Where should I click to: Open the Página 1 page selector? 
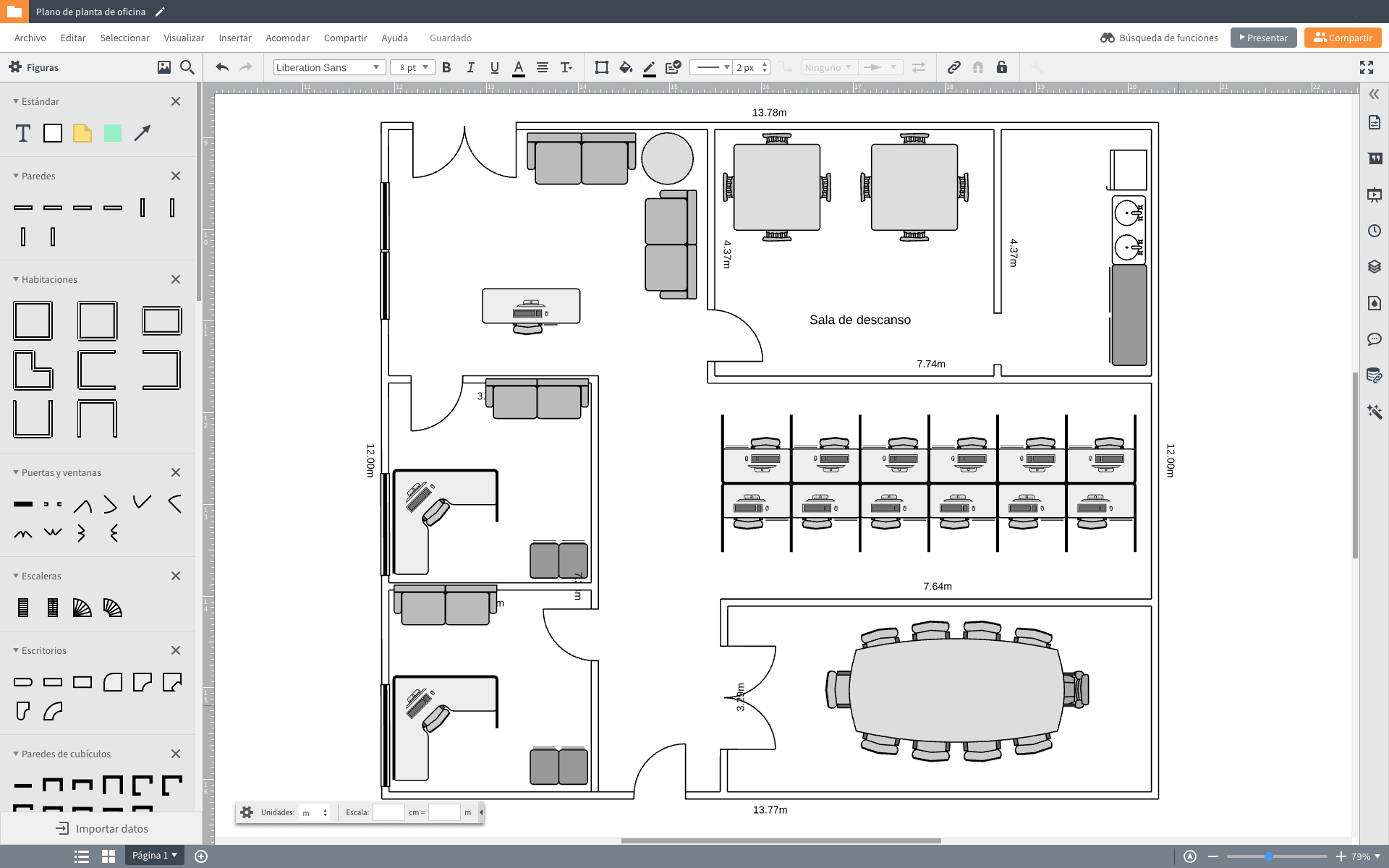pyautogui.click(x=154, y=855)
